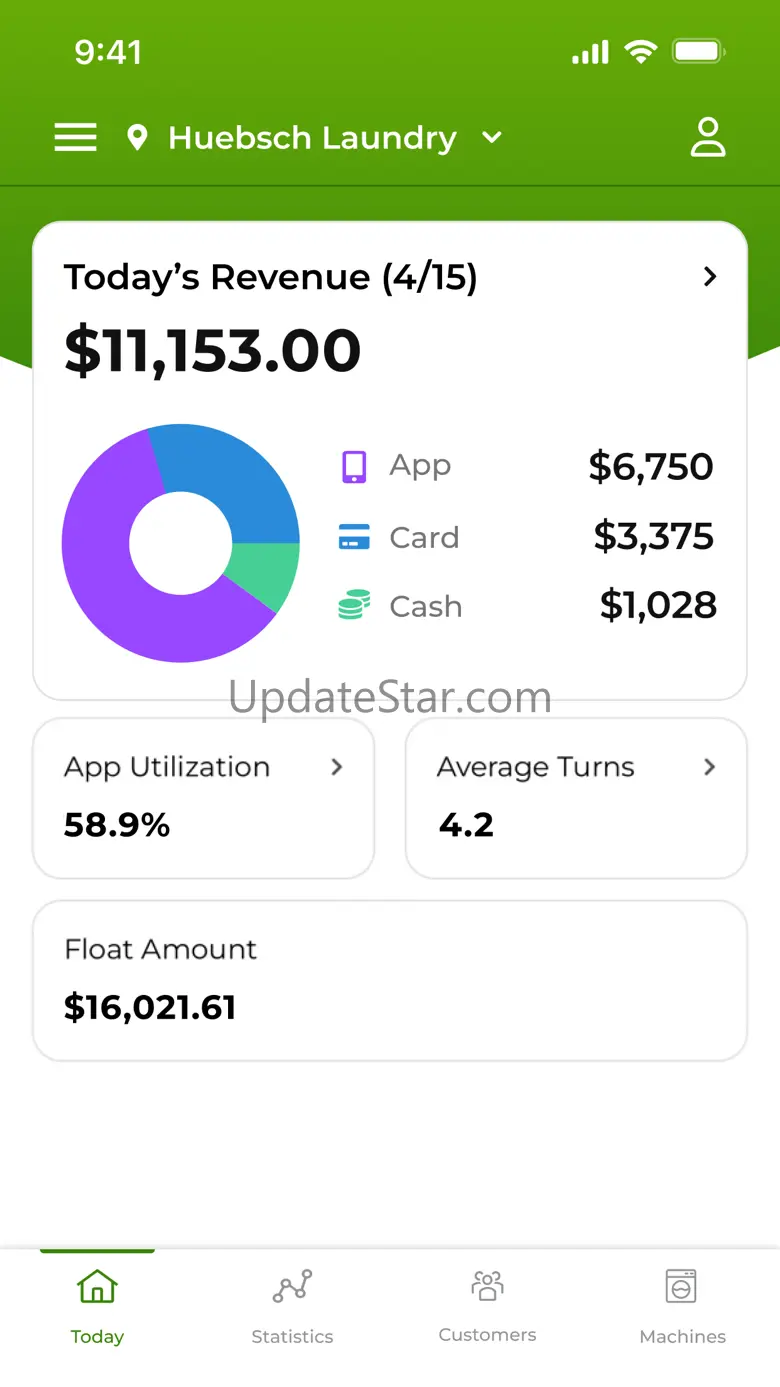
Task: Tap the Statistics graph icon
Action: [292, 1286]
